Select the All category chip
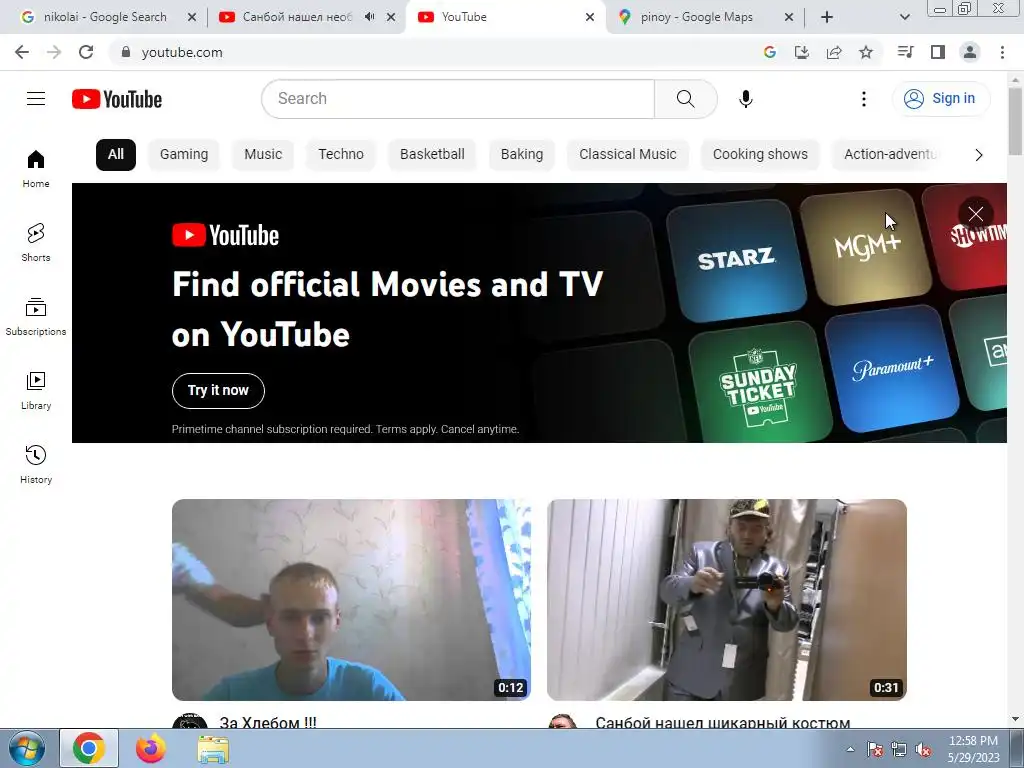 [116, 155]
